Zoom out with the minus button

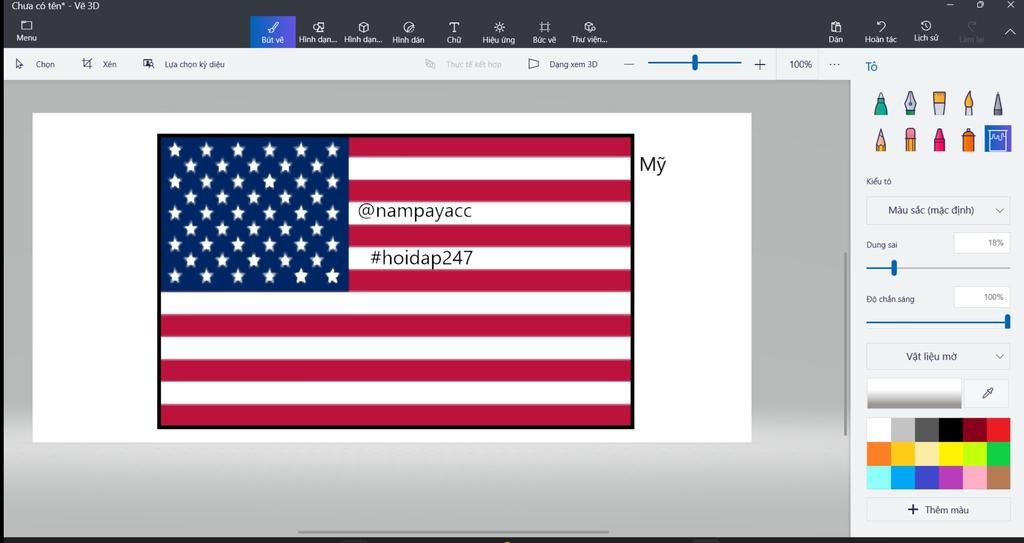(629, 64)
